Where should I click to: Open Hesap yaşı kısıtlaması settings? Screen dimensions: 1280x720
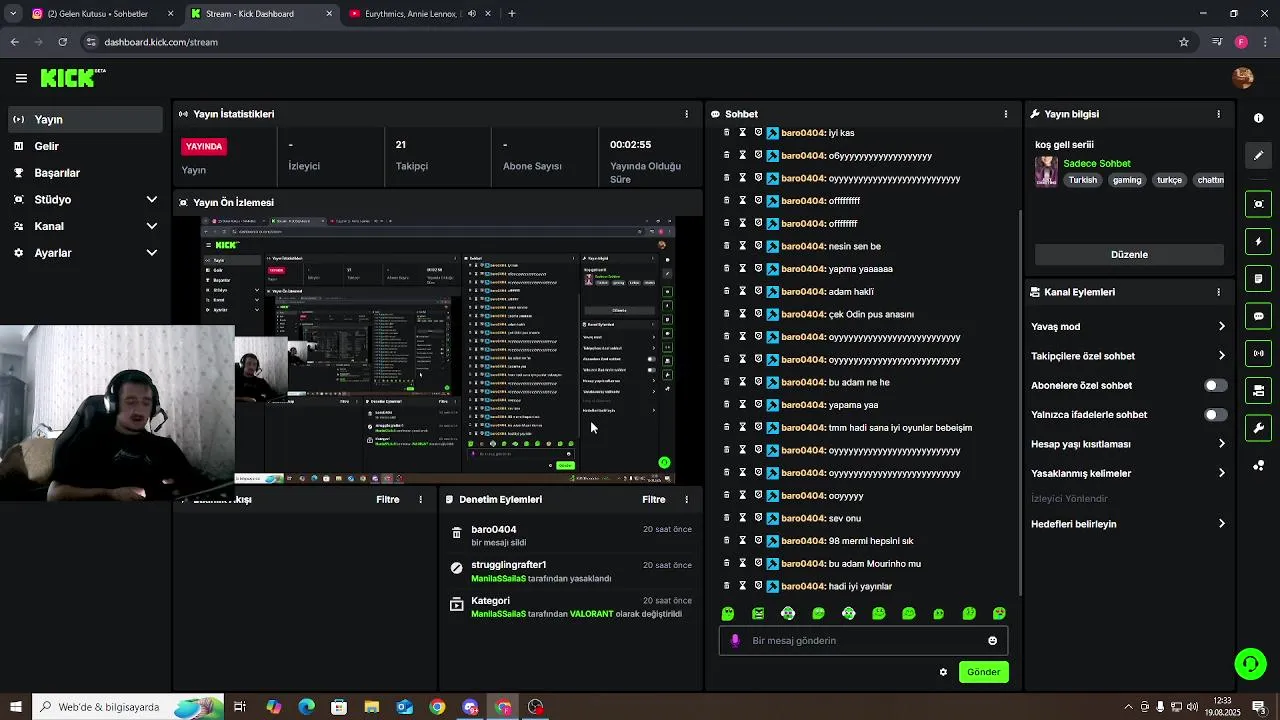1128,444
